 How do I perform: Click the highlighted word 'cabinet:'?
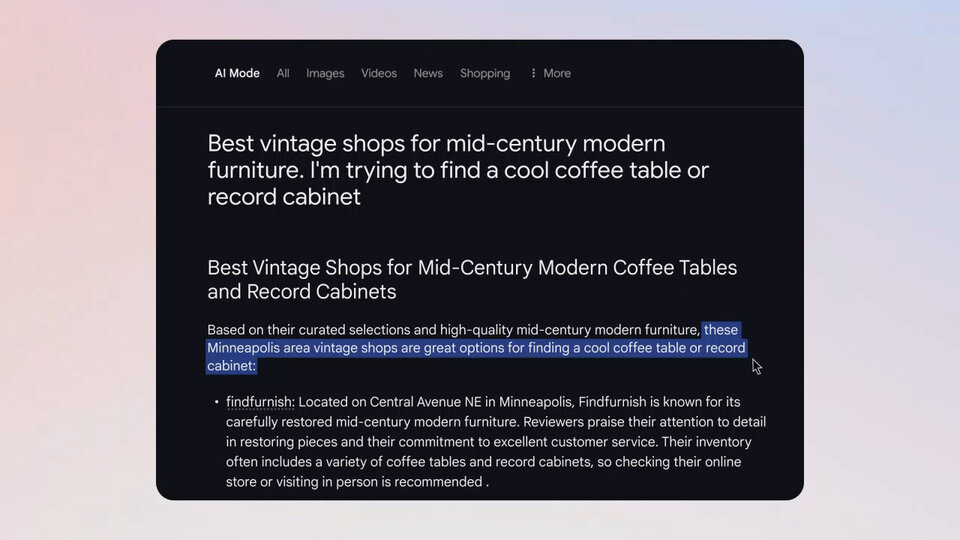coord(231,366)
